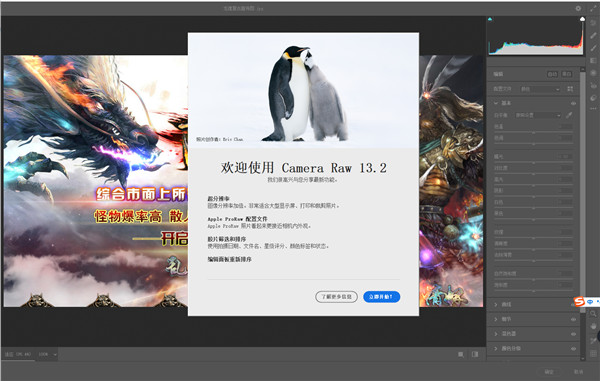Click the 确定 OK button
Screen dimensions: 600x381
[549, 372]
